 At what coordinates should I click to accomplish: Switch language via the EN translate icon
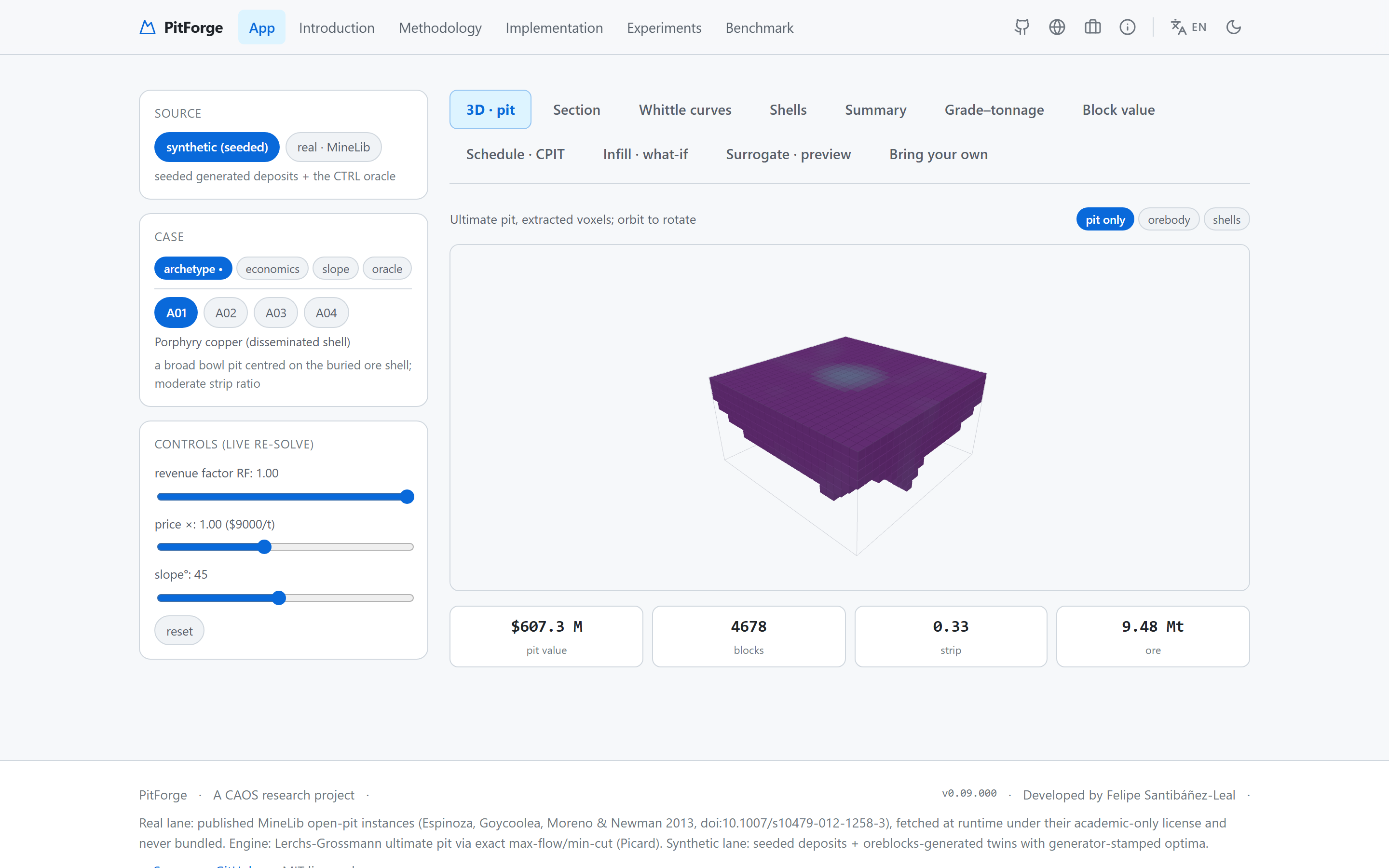pyautogui.click(x=1188, y=27)
